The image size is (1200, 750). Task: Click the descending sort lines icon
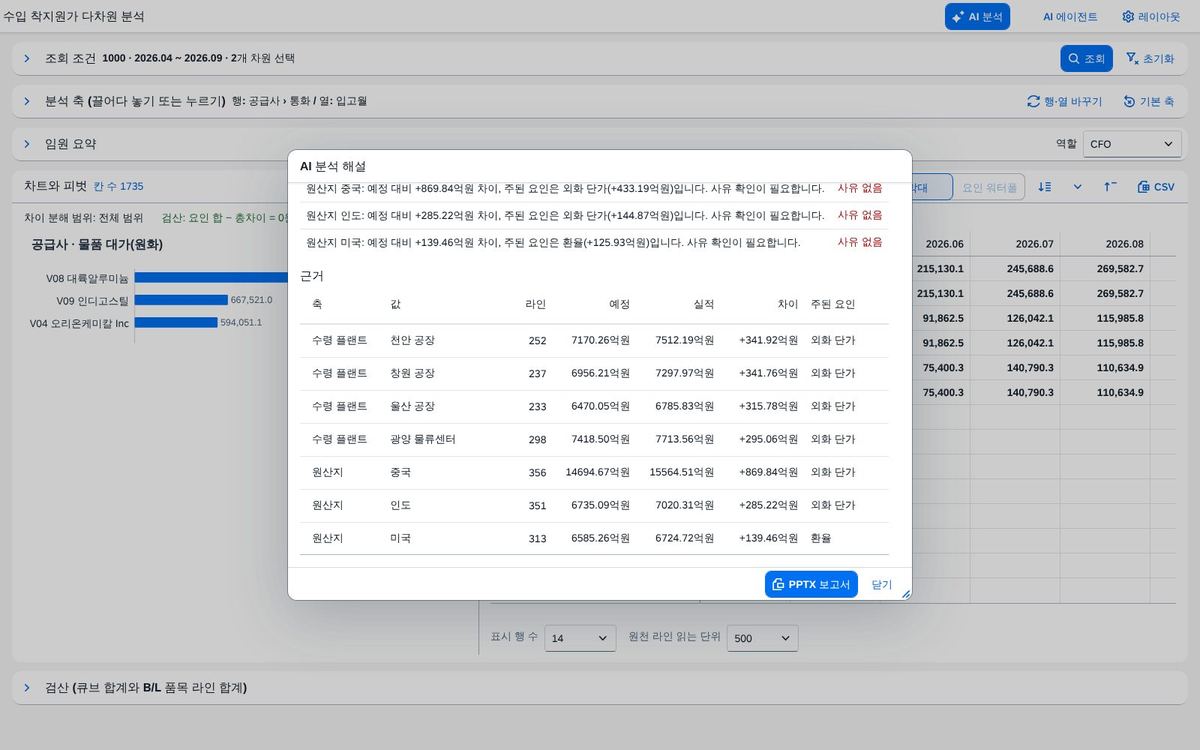(x=1045, y=187)
